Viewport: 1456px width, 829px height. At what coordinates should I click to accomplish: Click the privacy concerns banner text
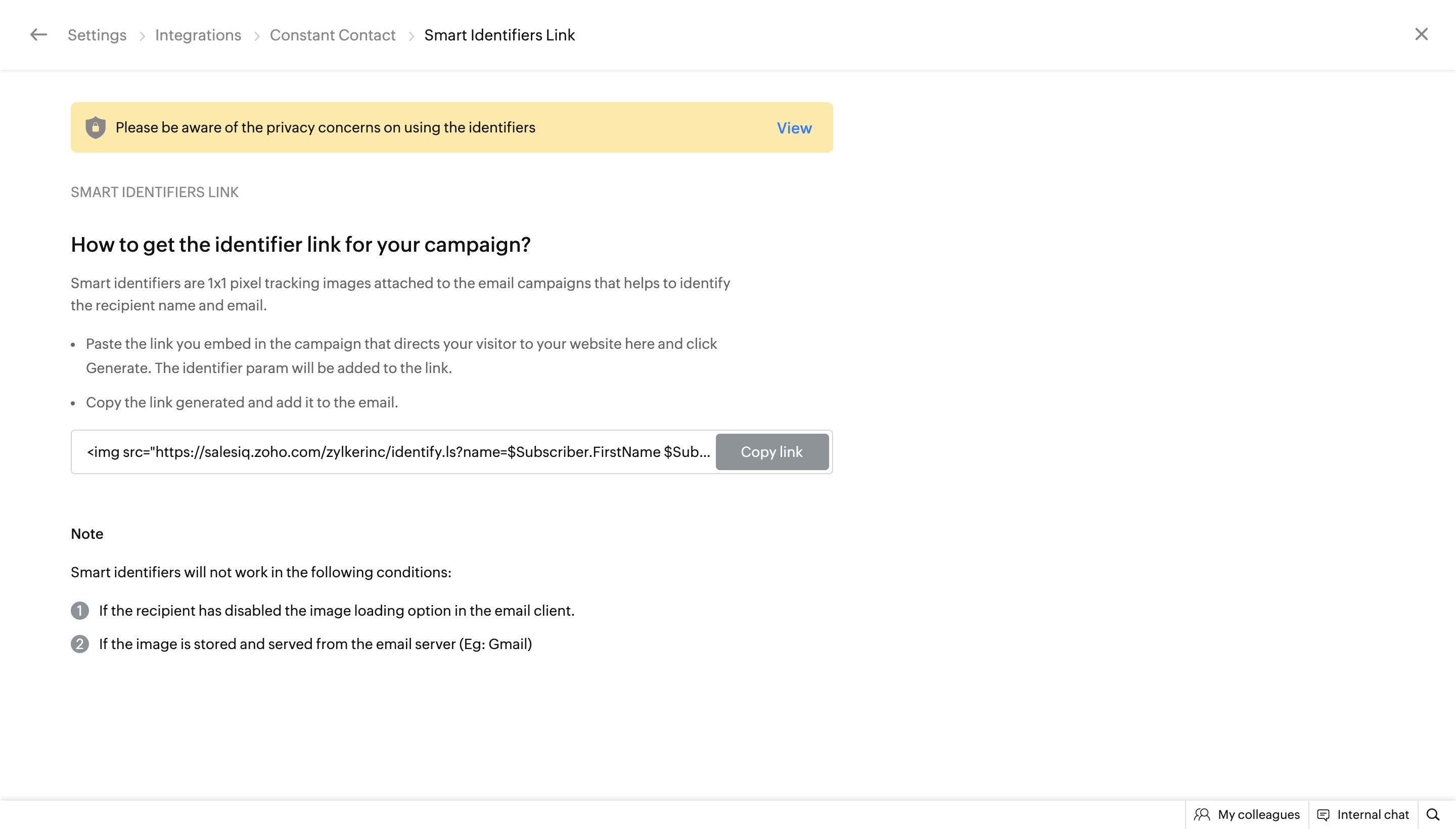coord(325,127)
